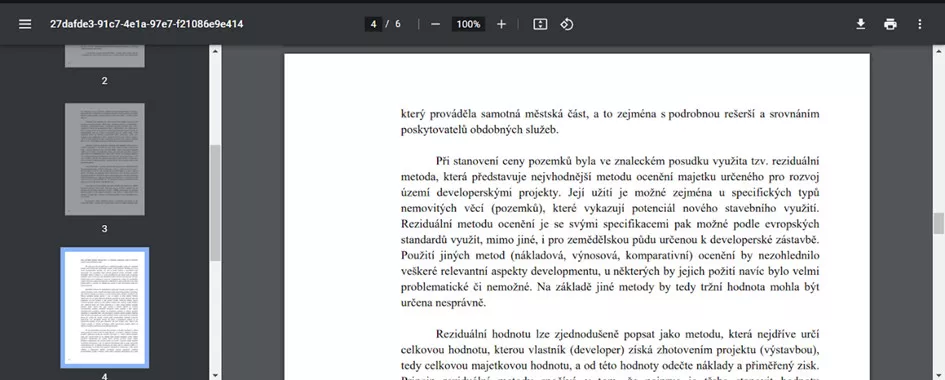Click the thumbnail panel scroll up arrow
This screenshot has height=380, width=945.
[215, 51]
